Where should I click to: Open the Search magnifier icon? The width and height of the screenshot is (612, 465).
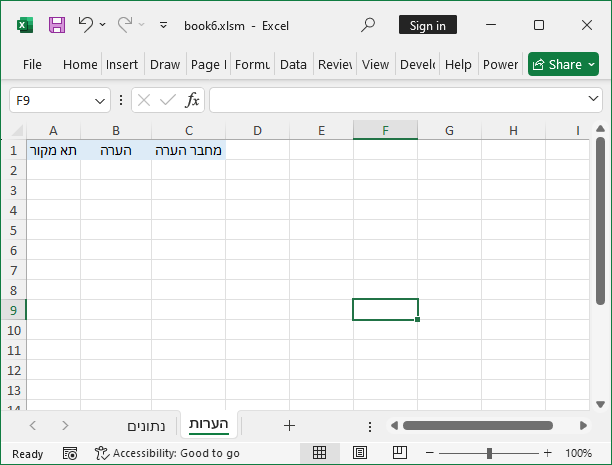(x=368, y=25)
